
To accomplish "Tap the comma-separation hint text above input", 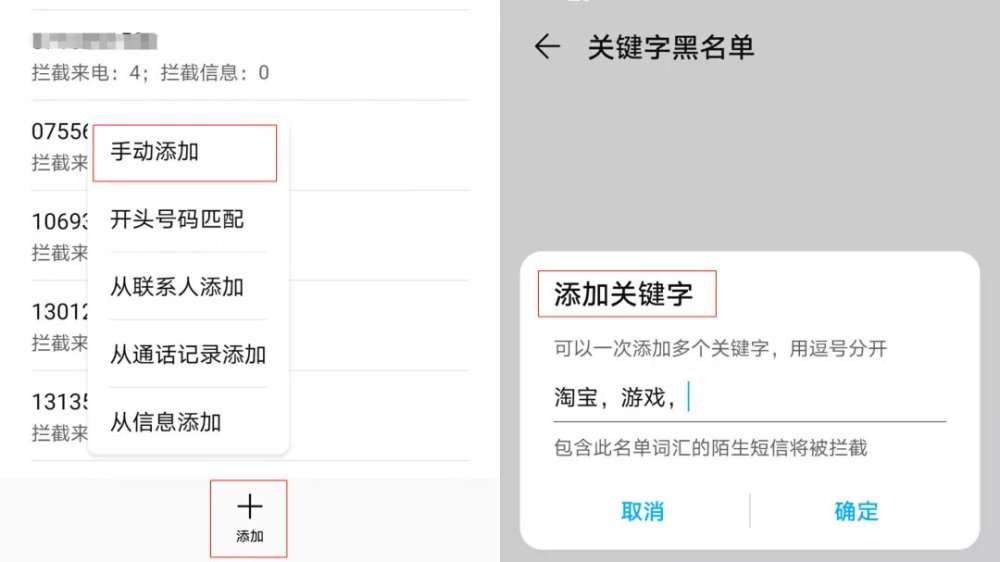I will (721, 349).
